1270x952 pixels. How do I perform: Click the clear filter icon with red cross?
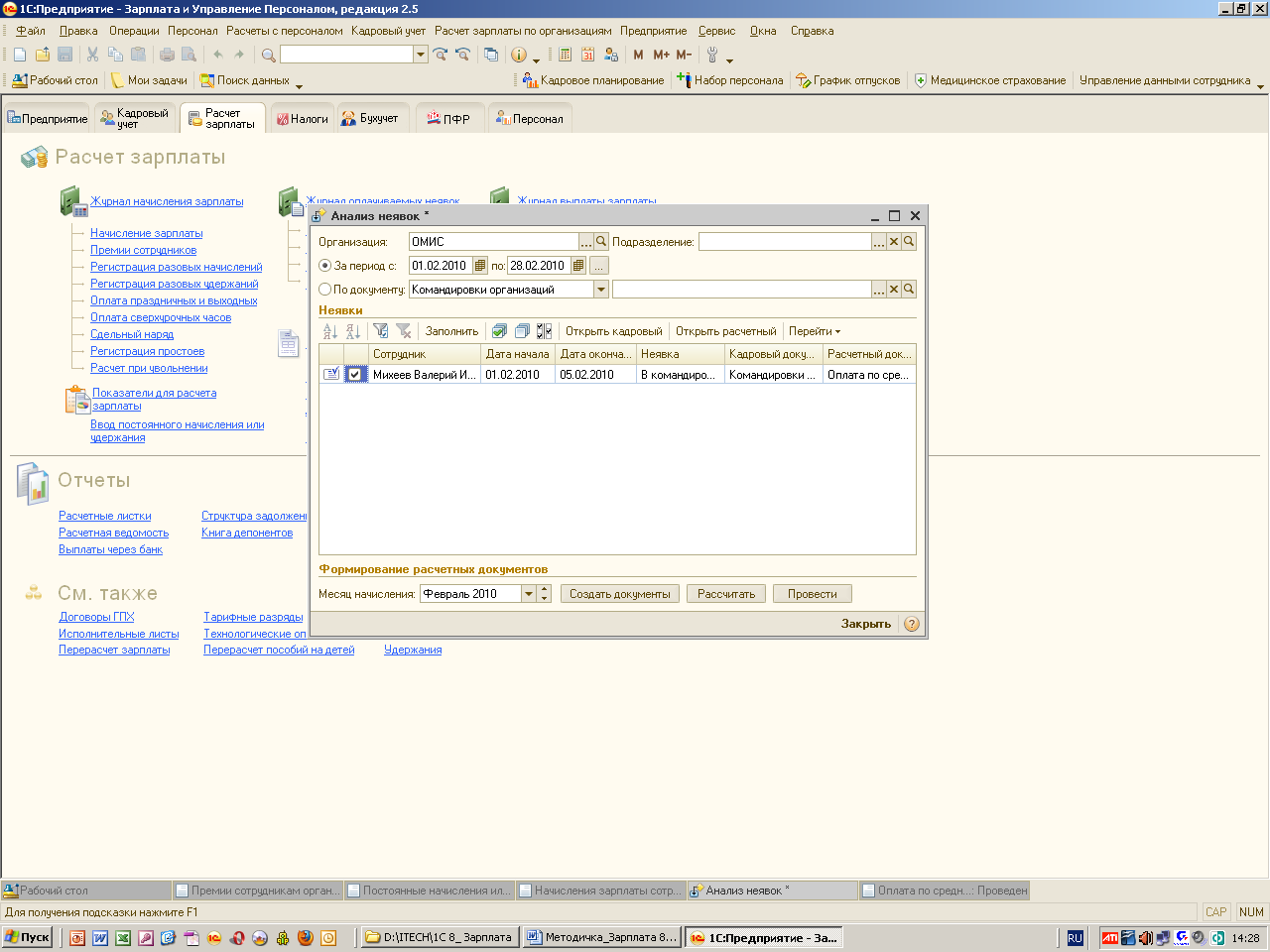click(403, 331)
